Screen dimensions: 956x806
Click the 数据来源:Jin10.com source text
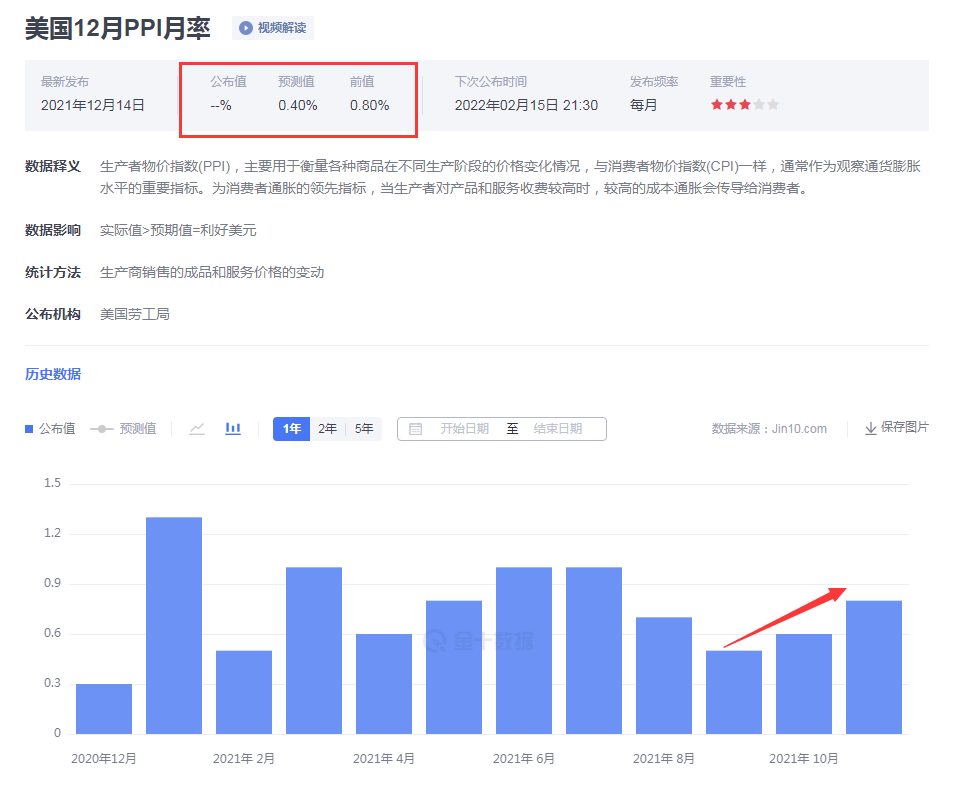pyautogui.click(x=769, y=429)
